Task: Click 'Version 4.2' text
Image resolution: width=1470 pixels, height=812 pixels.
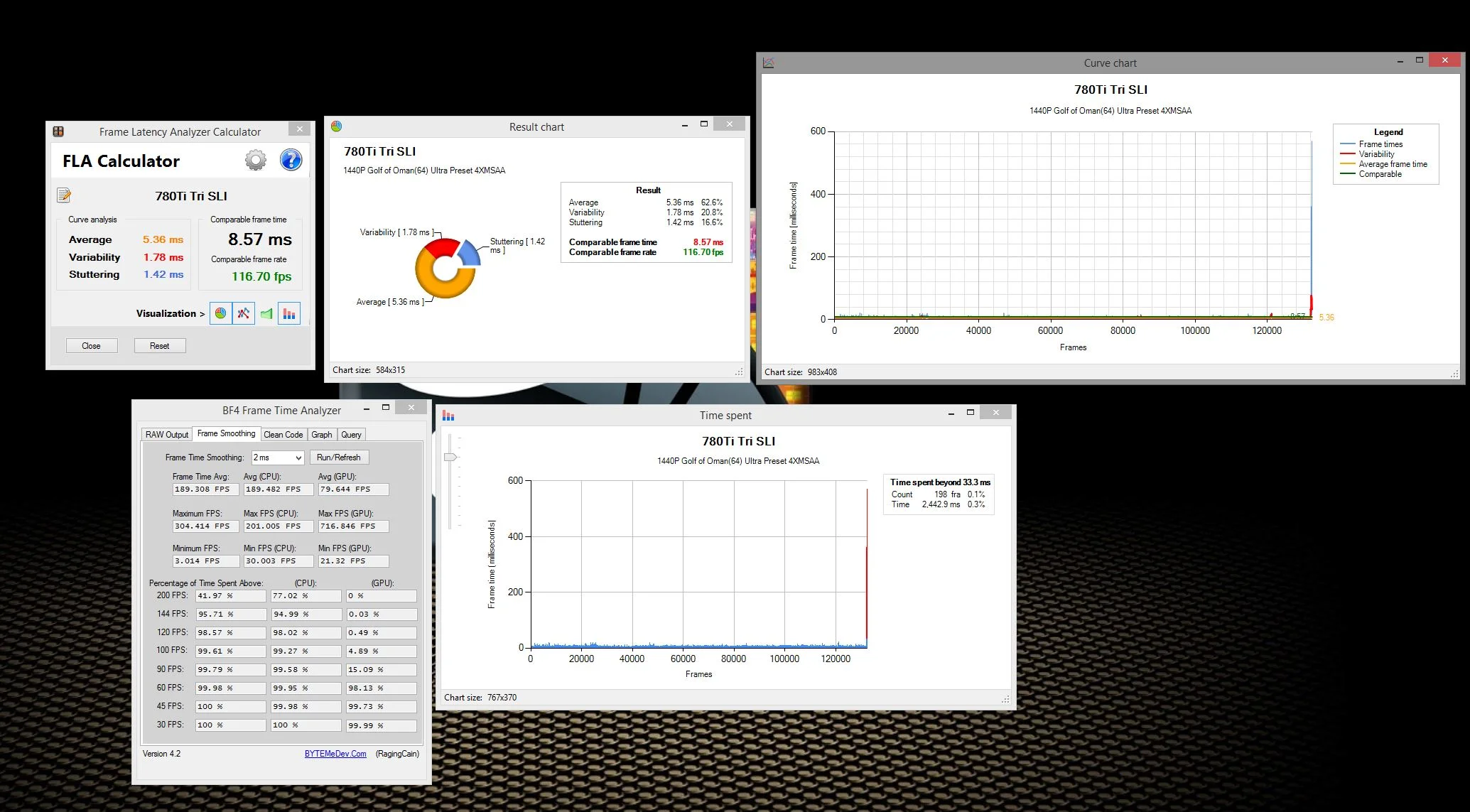Action: (x=161, y=754)
